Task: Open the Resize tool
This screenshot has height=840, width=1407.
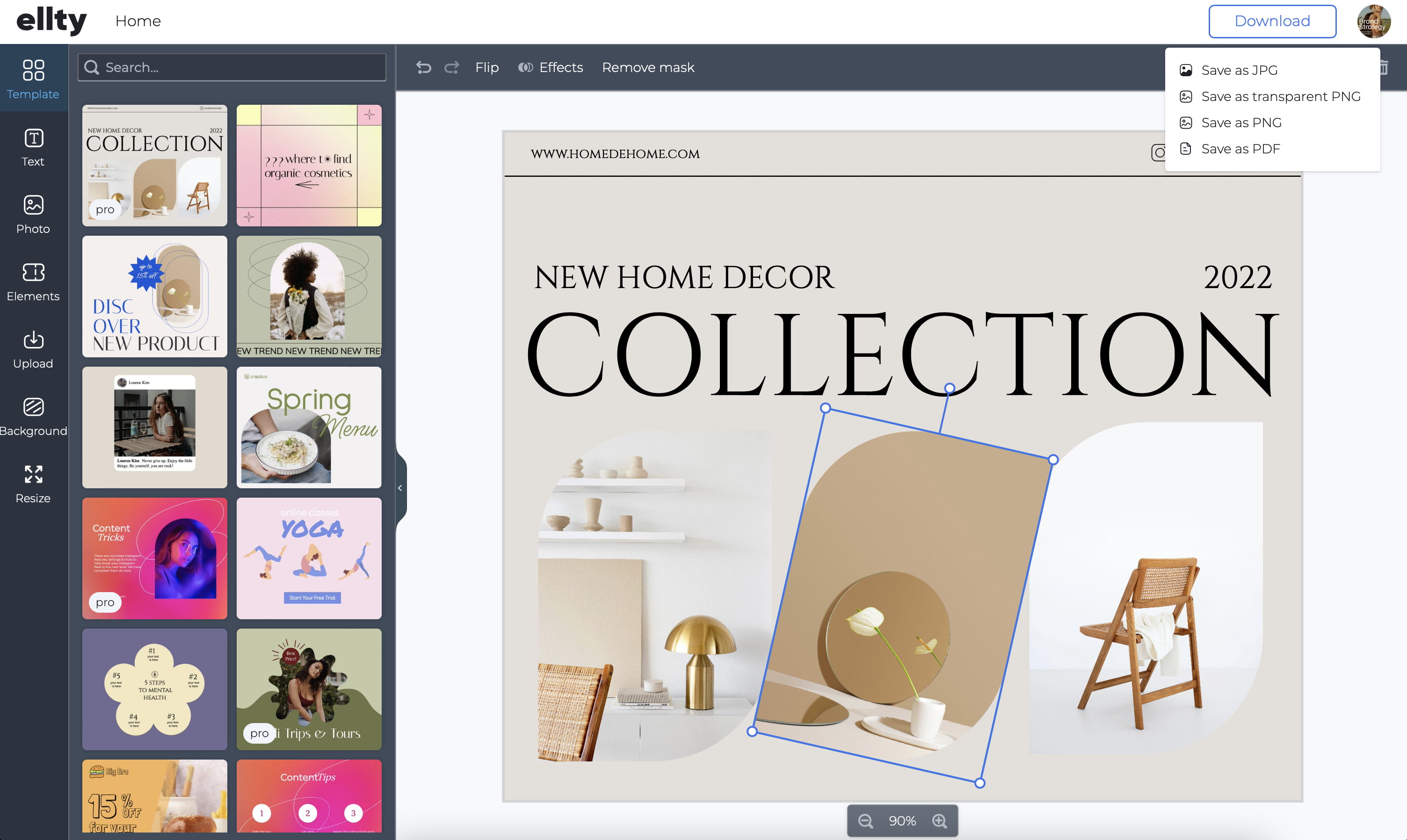Action: click(x=33, y=484)
